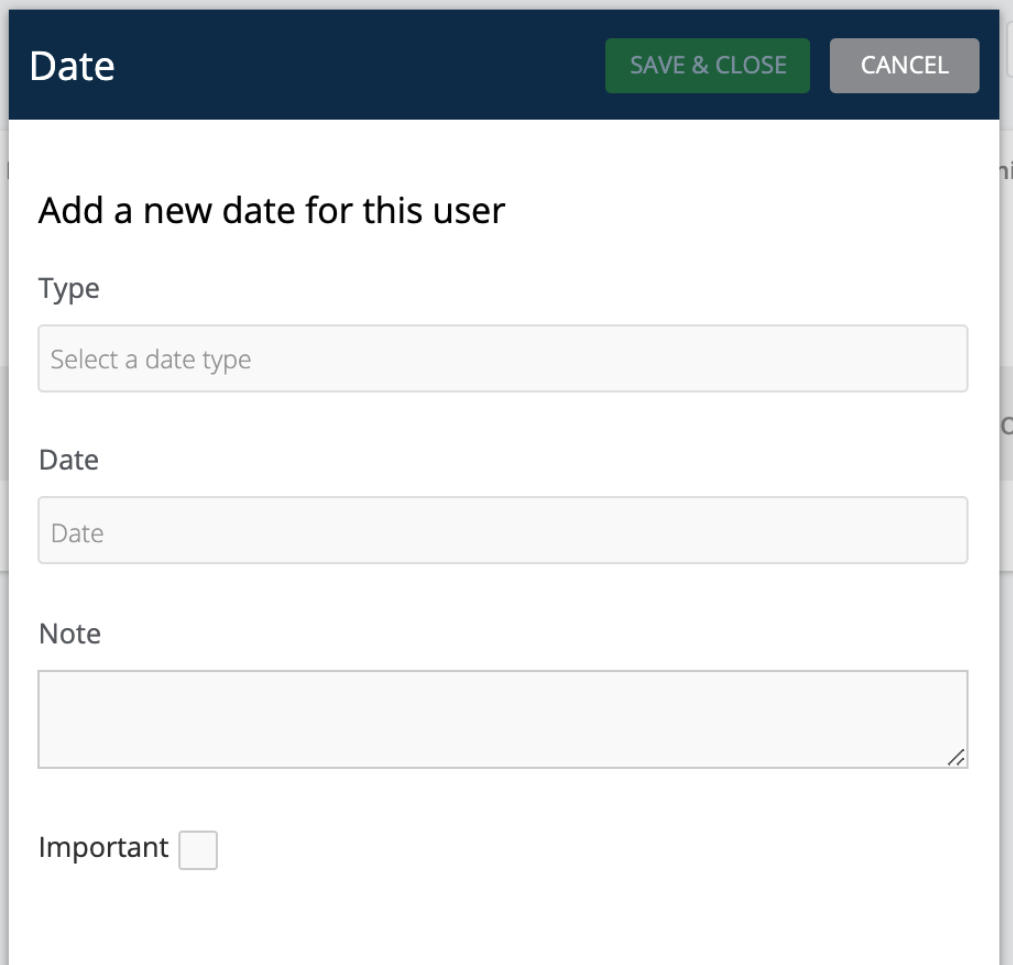Click the partially hidden control behind the dialog's top-right corner
Image resolution: width=1013 pixels, height=965 pixels.
click(1009, 48)
